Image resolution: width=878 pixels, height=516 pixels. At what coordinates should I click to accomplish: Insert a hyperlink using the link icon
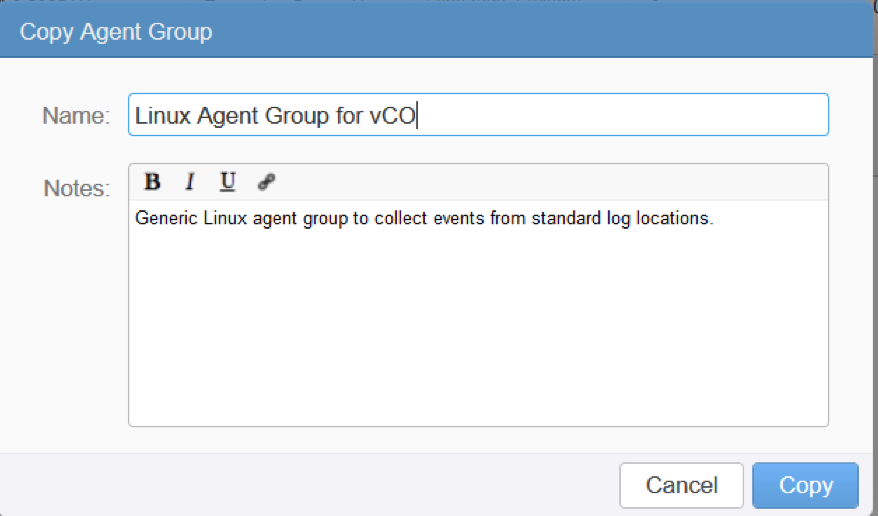coord(266,182)
